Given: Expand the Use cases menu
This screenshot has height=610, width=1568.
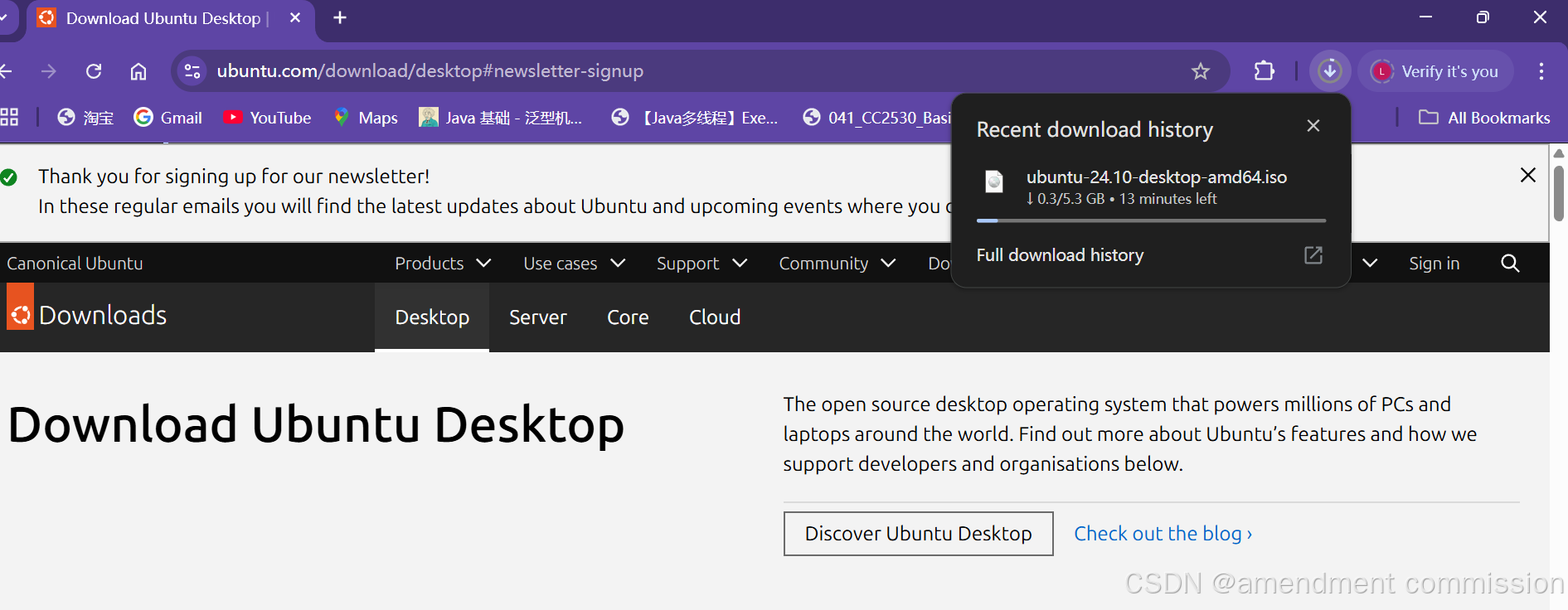Looking at the screenshot, I should [x=574, y=264].
